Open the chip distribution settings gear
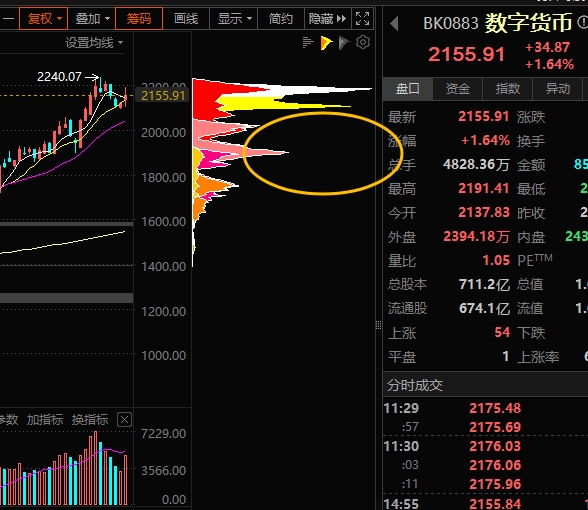 coord(363,42)
